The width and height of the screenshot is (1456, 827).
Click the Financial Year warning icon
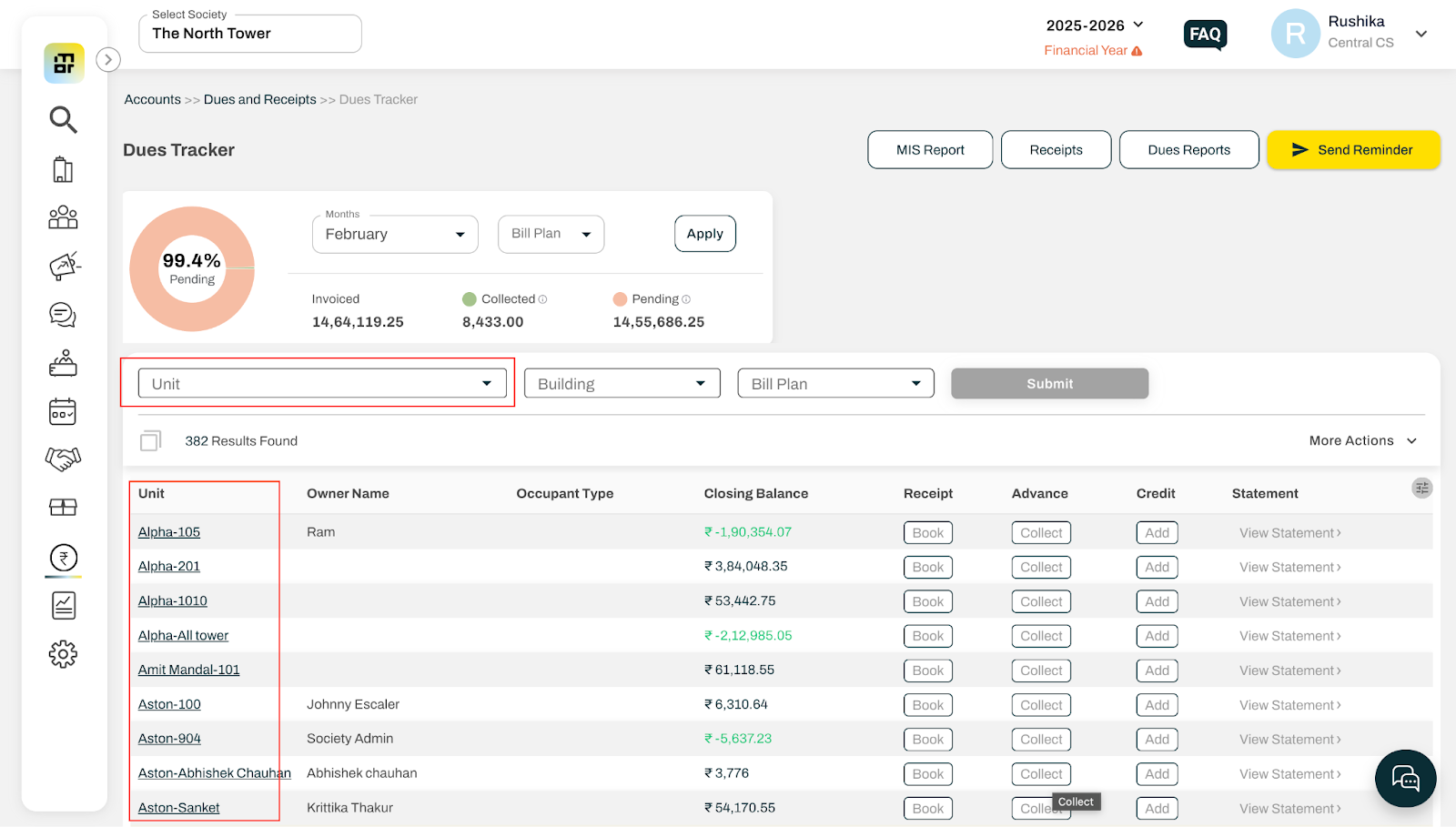[x=1137, y=51]
